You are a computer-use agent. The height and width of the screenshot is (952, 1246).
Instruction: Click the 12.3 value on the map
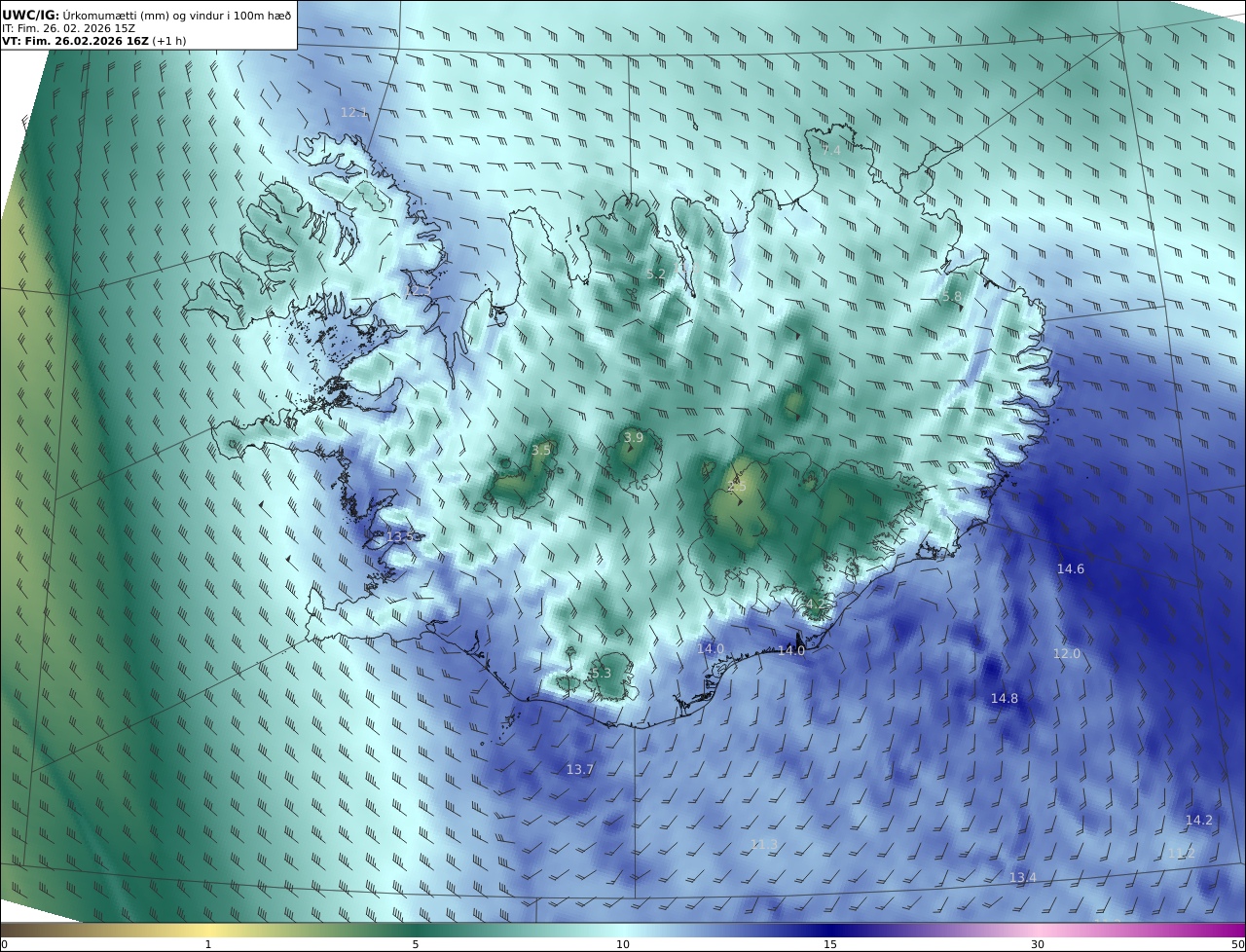(417, 290)
